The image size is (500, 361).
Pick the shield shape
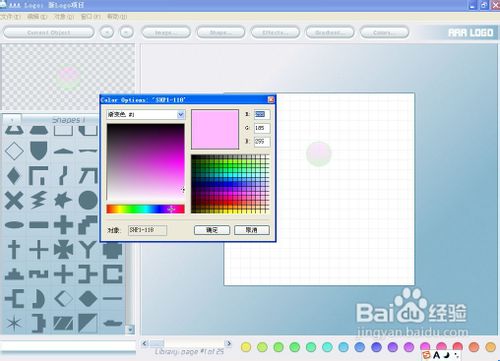coord(38,151)
